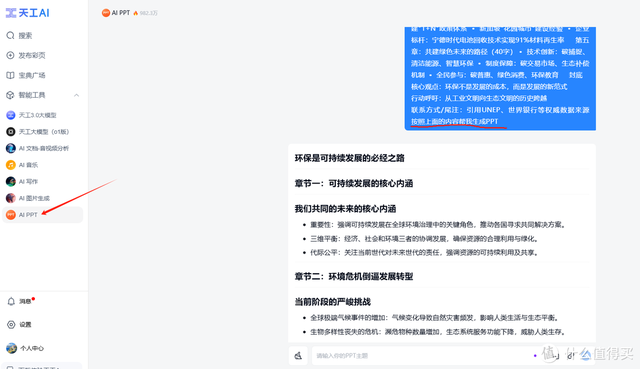Click the clear-chat broom icon

coord(298,356)
